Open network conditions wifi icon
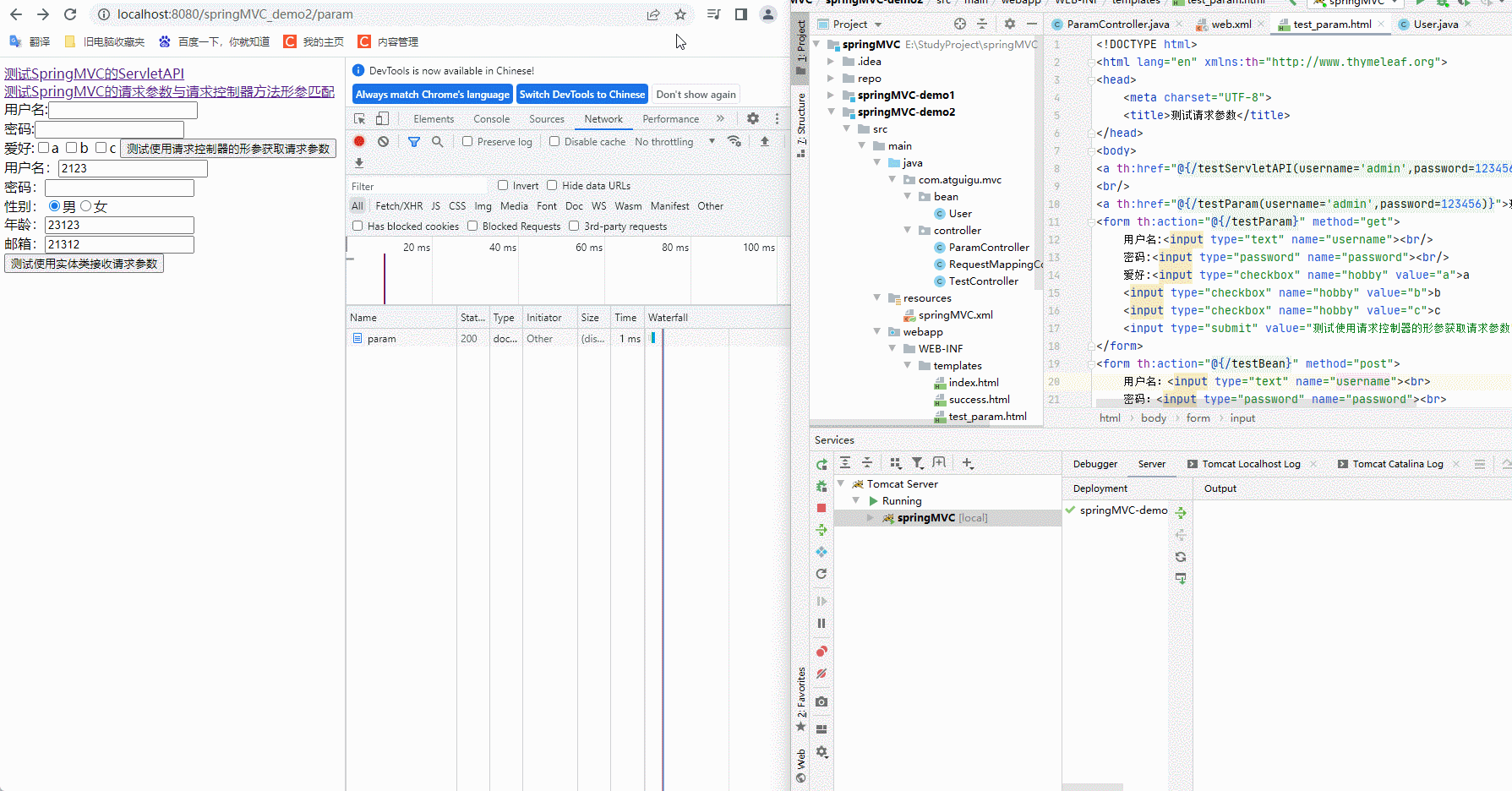The image size is (1512, 791). point(734,142)
